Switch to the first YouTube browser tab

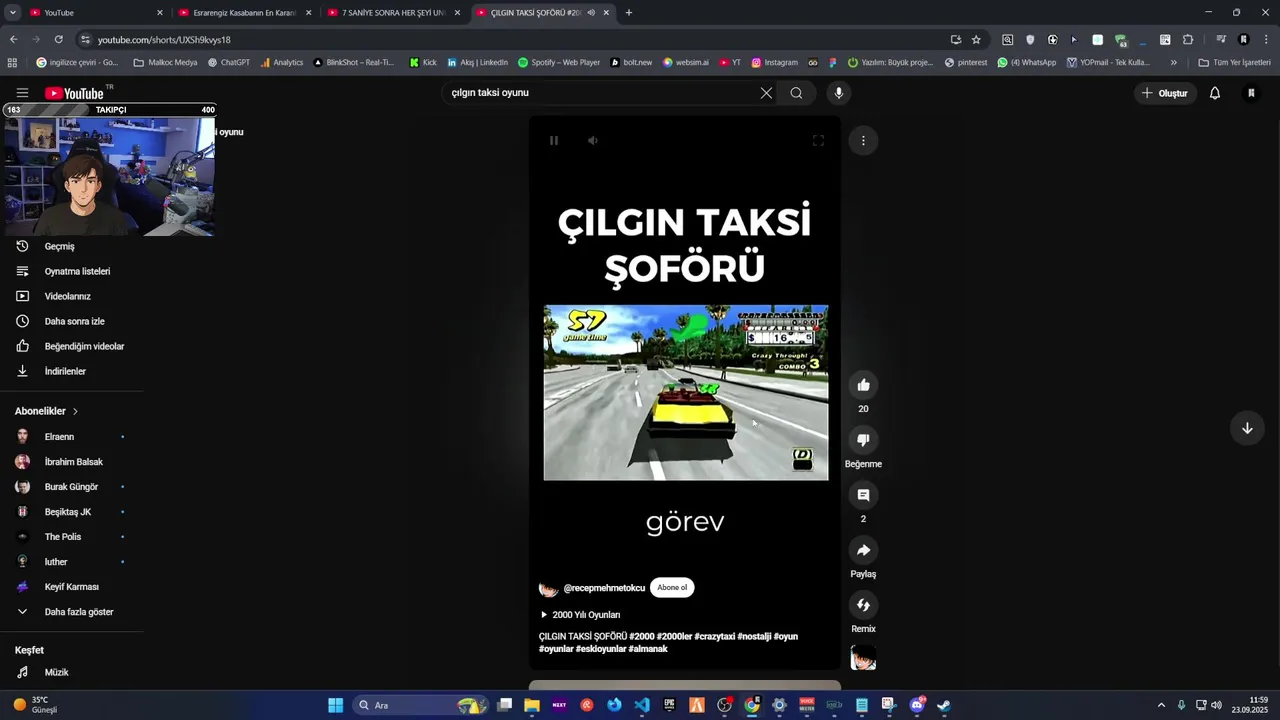pyautogui.click(x=95, y=13)
